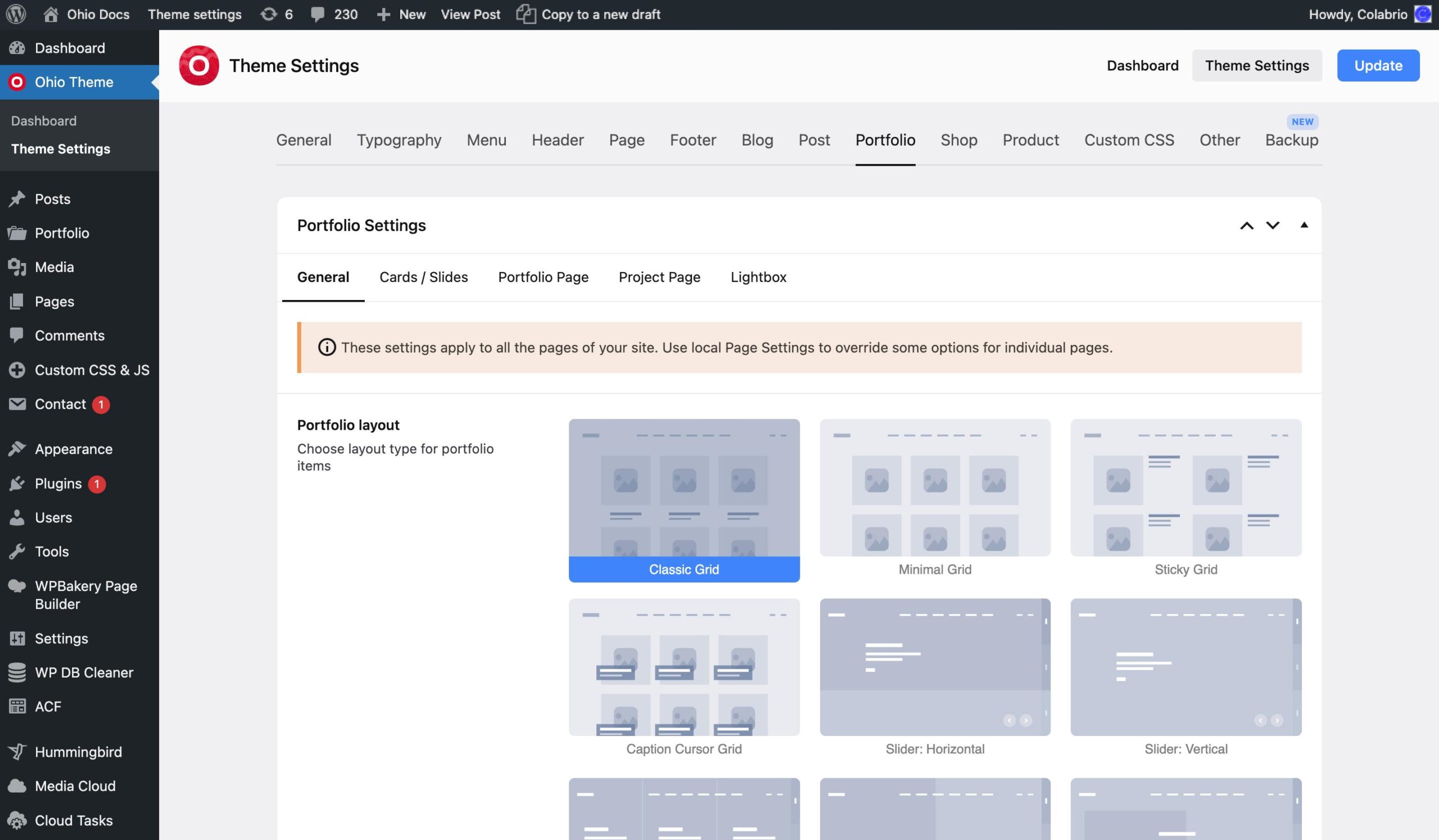Select Caption Cursor Grid layout
1439x840 pixels.
[684, 680]
